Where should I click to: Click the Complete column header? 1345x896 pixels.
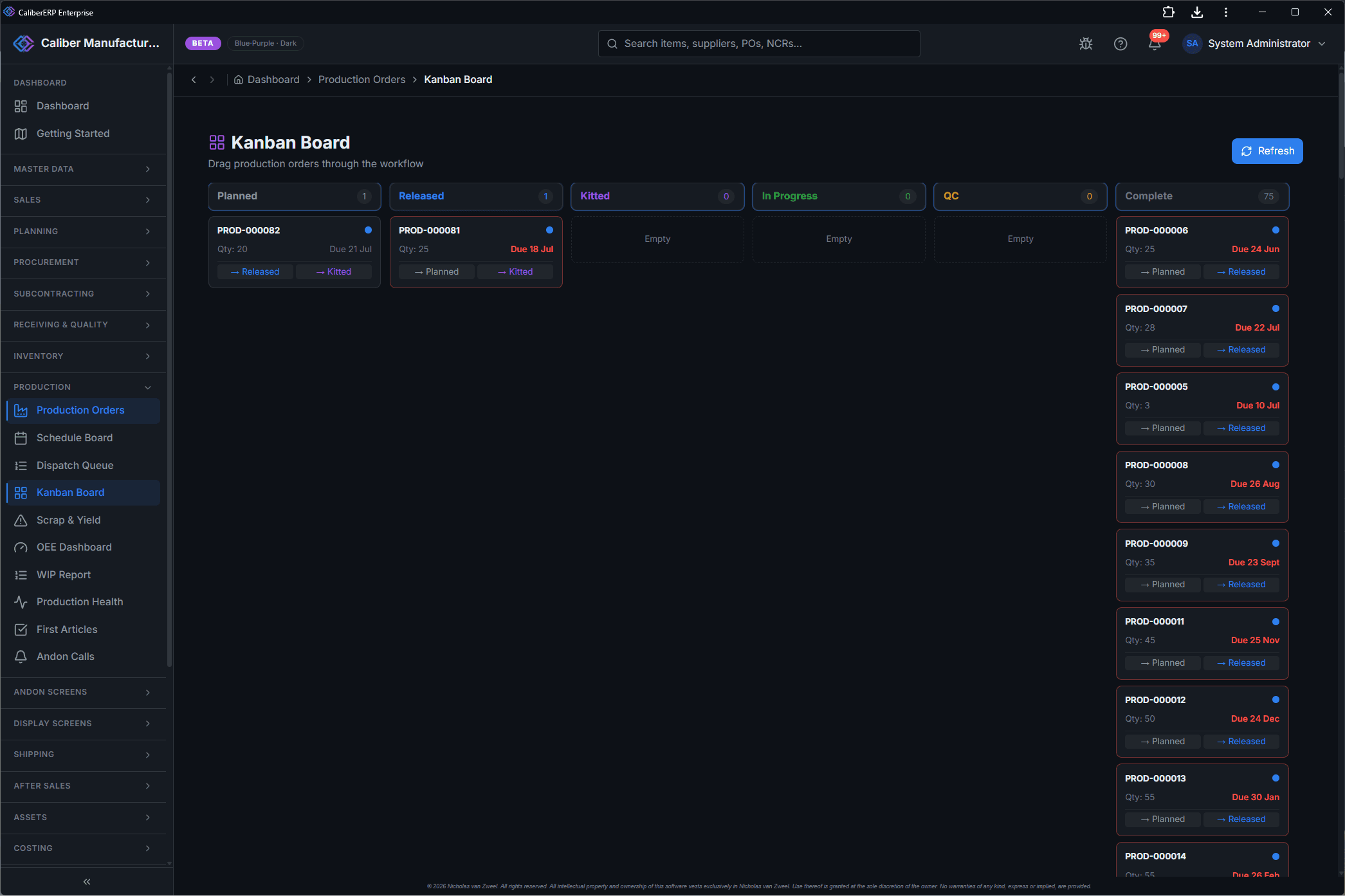pos(1202,196)
